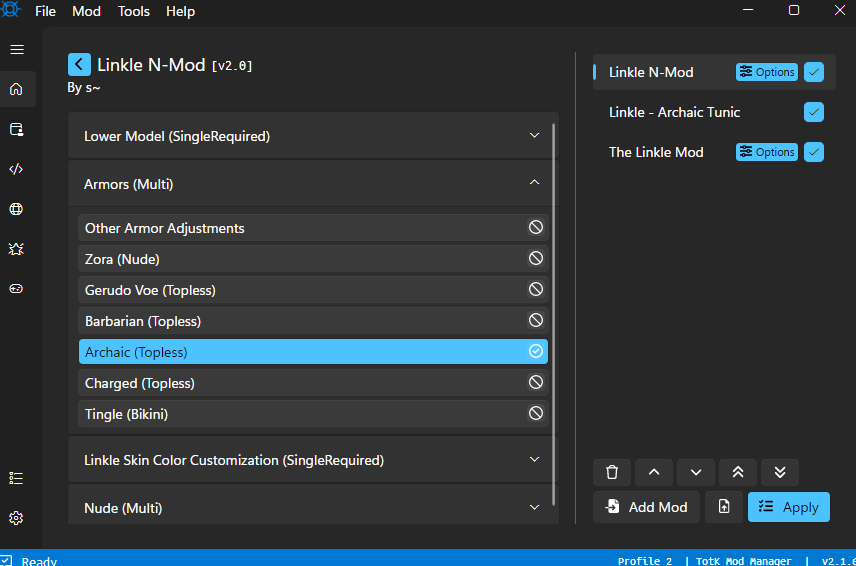The height and width of the screenshot is (566, 856).
Task: Open the hamburger menu in the sidebar
Action: tap(17, 50)
